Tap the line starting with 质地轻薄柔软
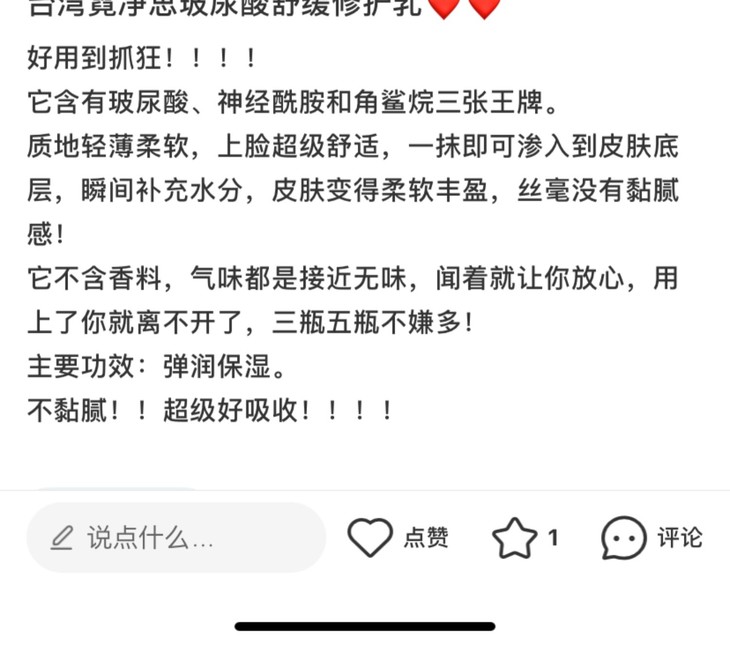Screen dimensions: 730x645 click(353, 146)
